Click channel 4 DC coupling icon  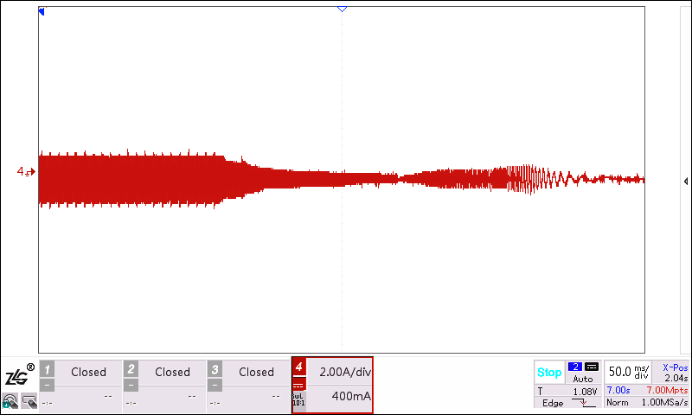click(299, 384)
